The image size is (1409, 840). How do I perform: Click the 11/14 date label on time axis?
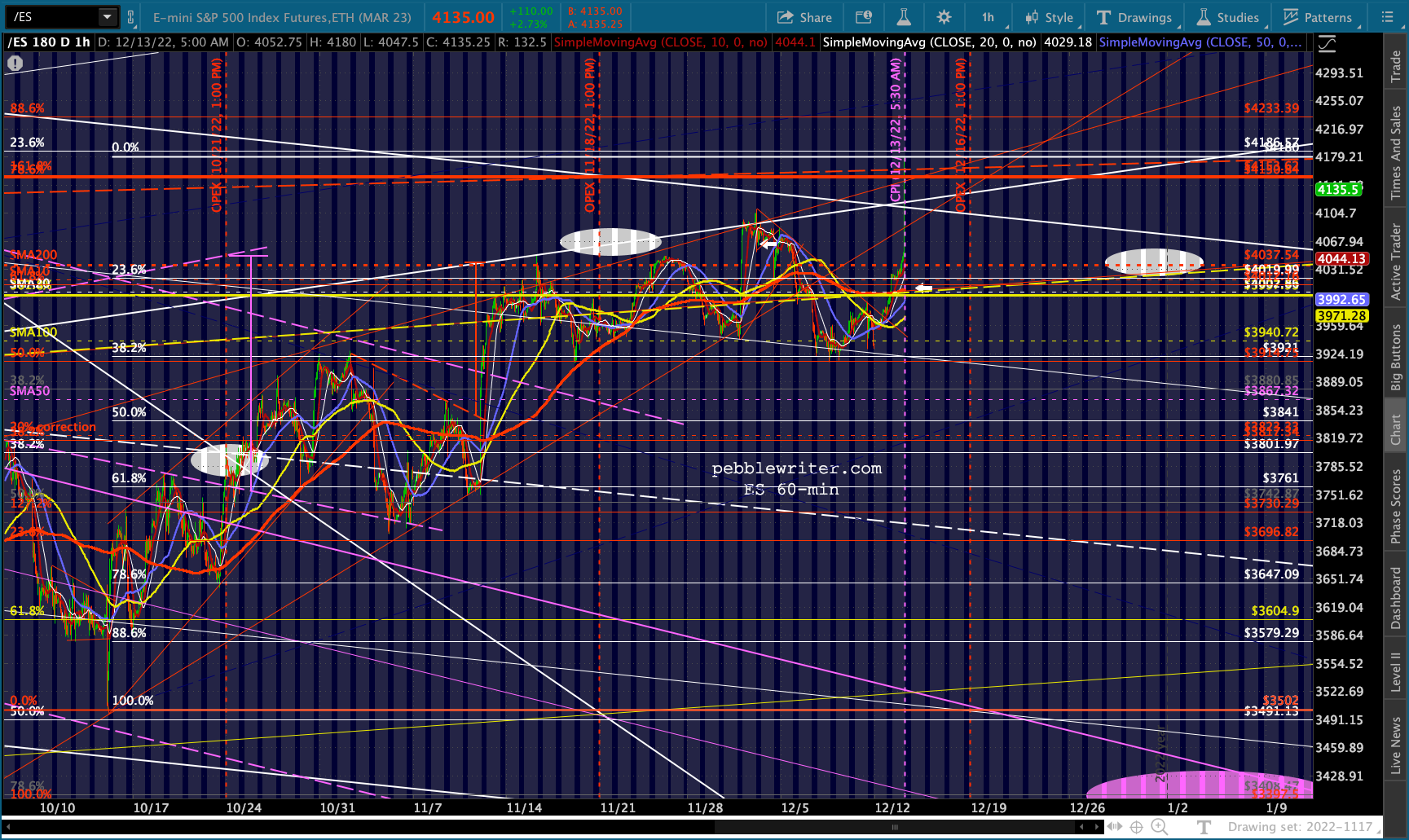pyautogui.click(x=524, y=808)
